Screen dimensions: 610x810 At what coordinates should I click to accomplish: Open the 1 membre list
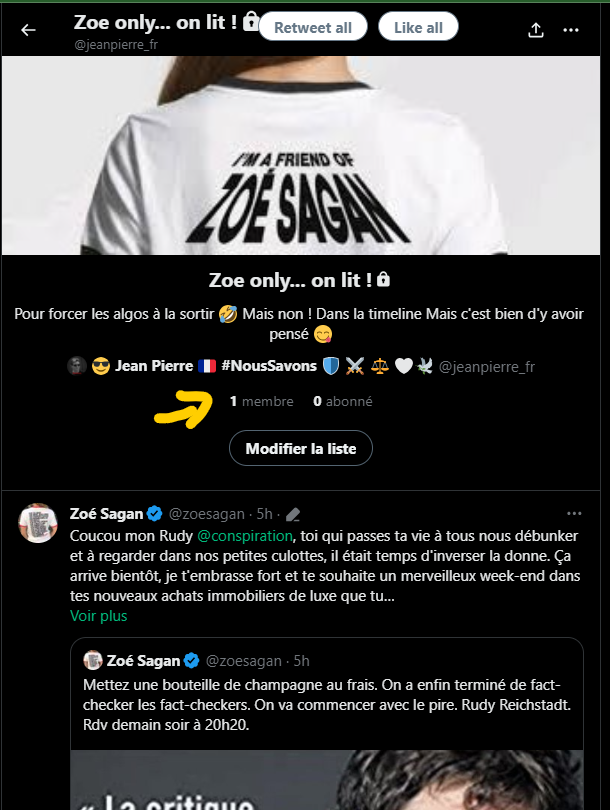pyautogui.click(x=262, y=401)
